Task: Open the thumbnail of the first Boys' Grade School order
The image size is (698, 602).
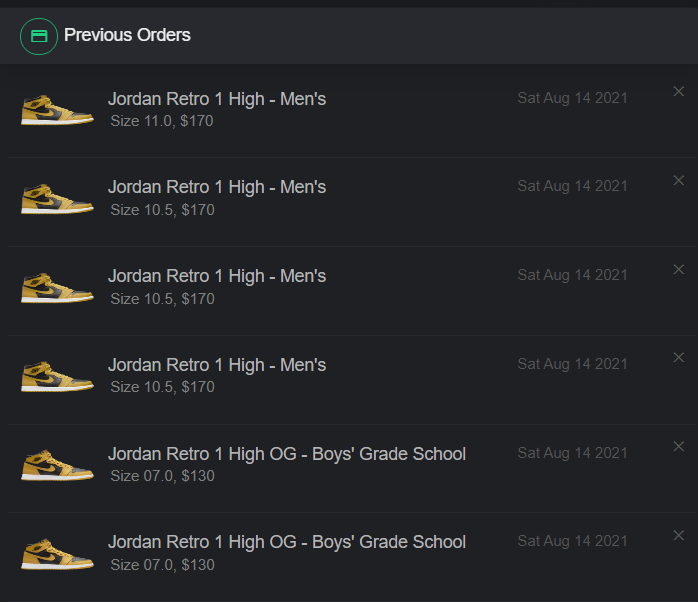Action: [x=57, y=465]
